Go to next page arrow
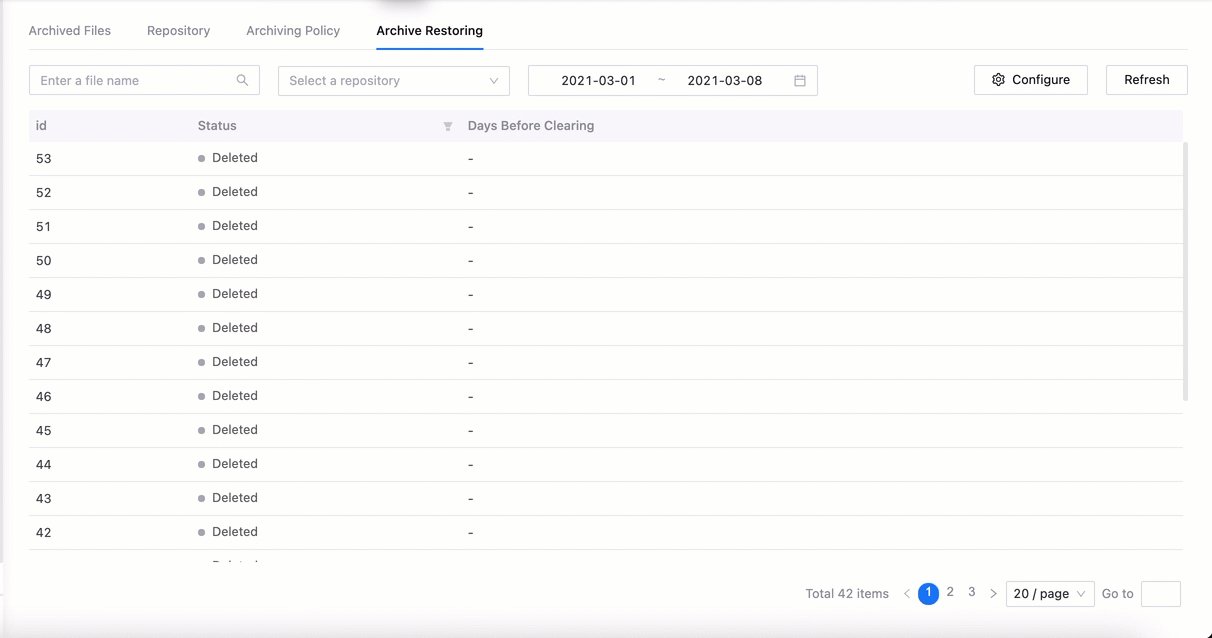 (993, 594)
